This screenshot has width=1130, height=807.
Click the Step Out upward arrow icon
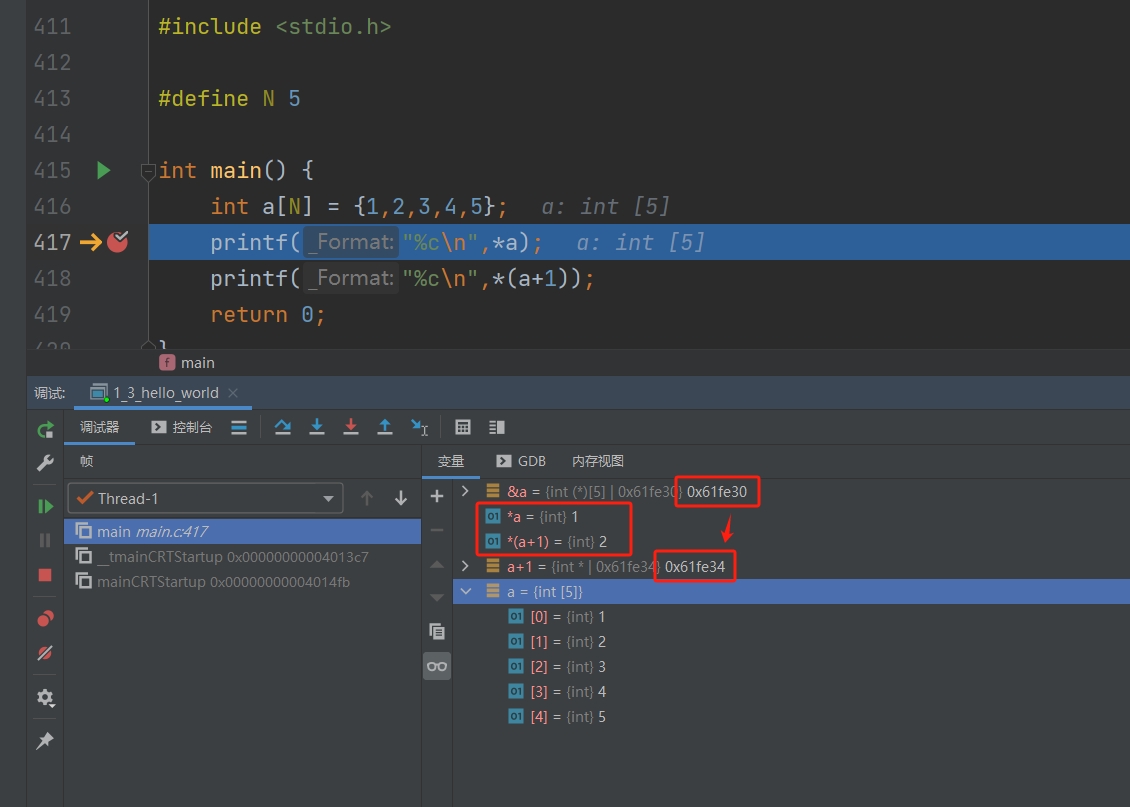point(385,427)
